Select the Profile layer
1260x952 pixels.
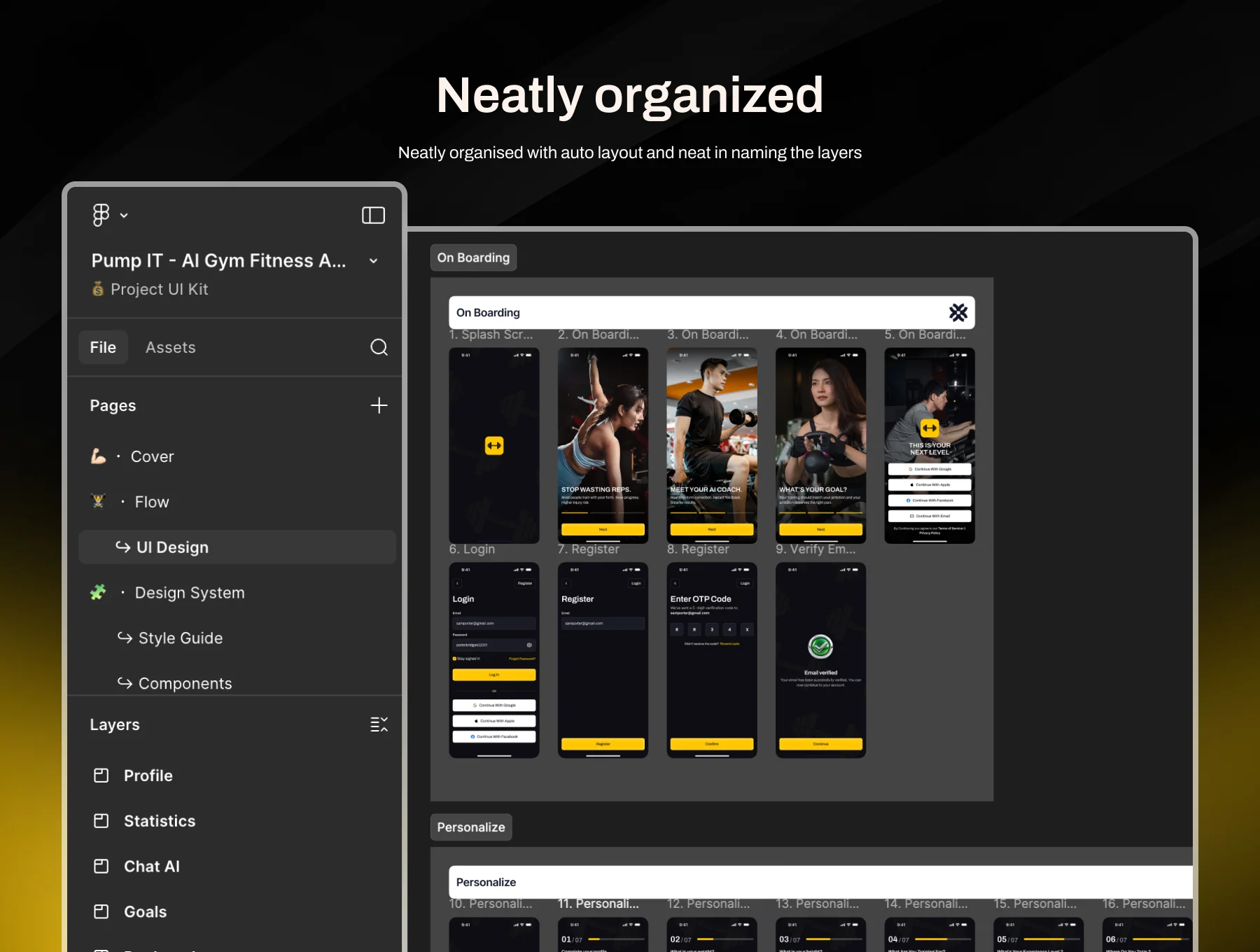pos(148,776)
